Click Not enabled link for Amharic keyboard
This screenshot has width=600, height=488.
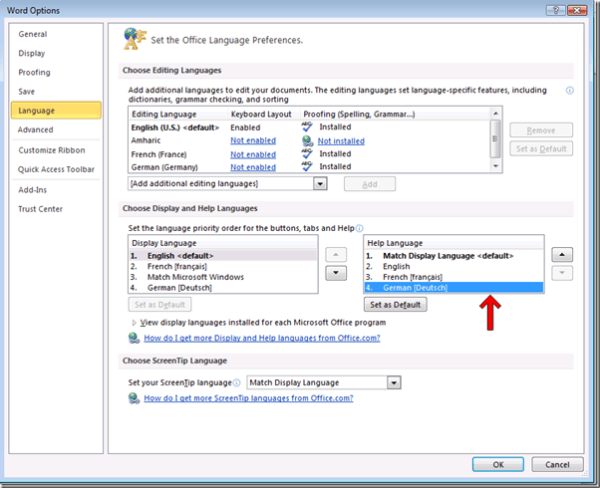[x=253, y=140]
